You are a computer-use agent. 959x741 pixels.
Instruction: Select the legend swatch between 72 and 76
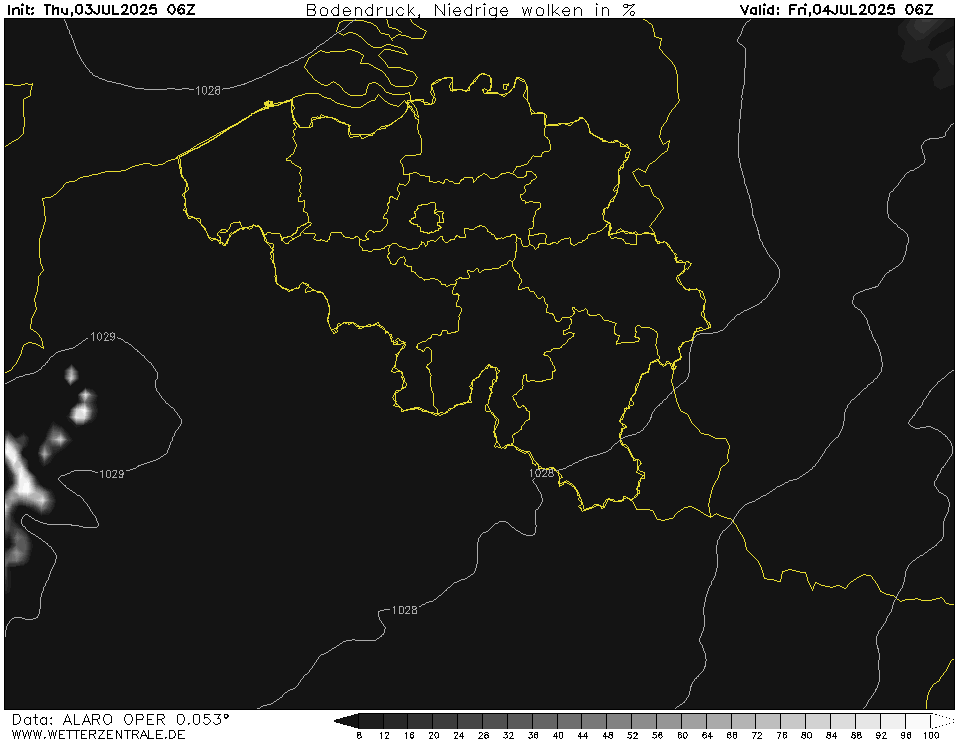point(769,721)
